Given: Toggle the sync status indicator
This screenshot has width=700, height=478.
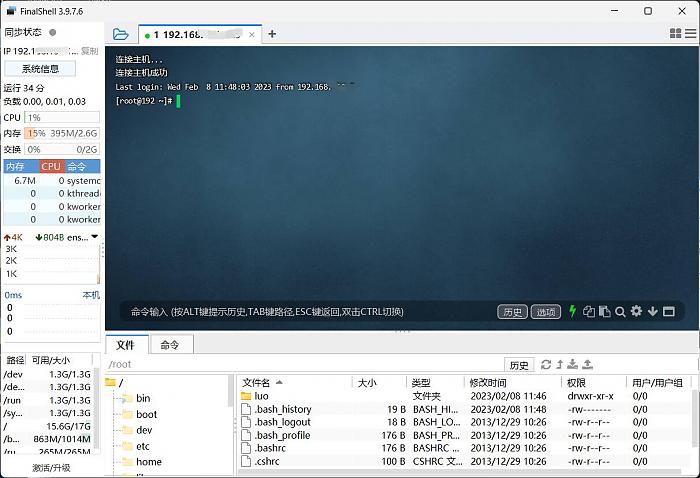Looking at the screenshot, I should pos(53,33).
